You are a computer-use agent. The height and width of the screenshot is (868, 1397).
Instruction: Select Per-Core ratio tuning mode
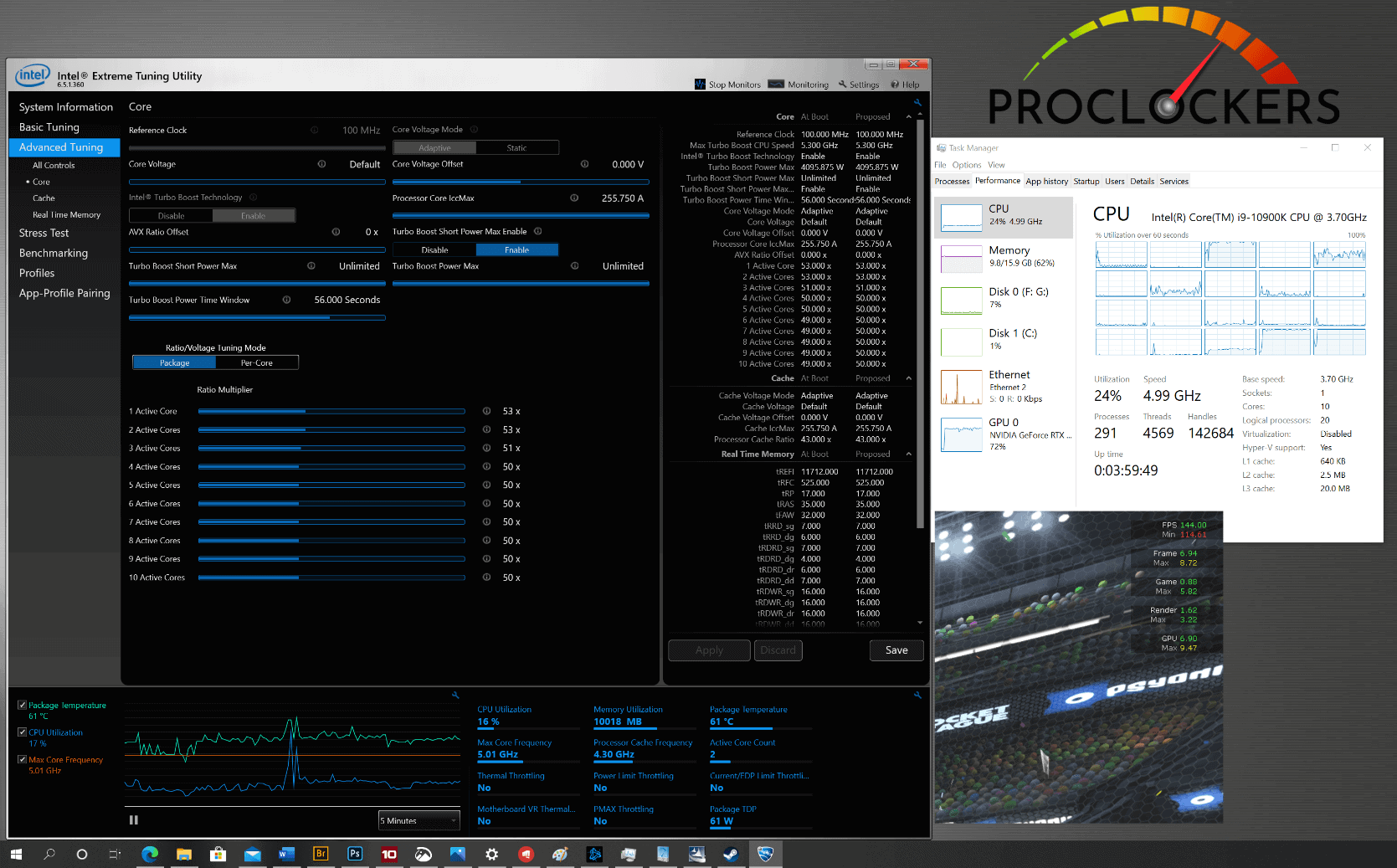[x=257, y=363]
